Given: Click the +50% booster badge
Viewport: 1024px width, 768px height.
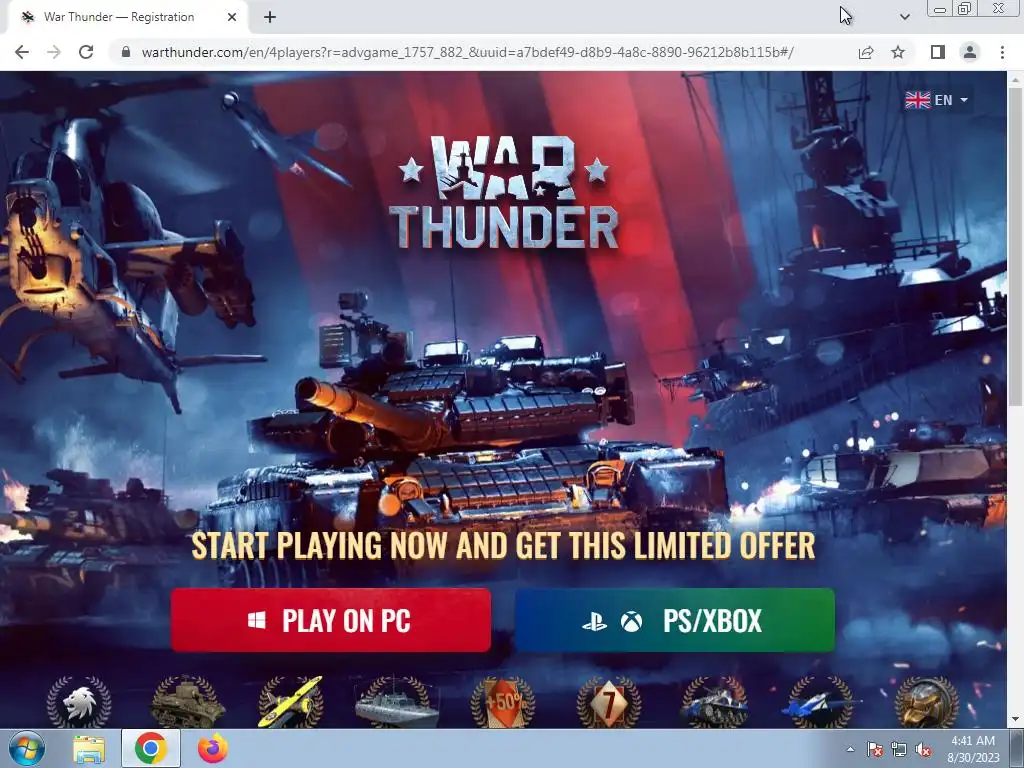Looking at the screenshot, I should click(502, 702).
